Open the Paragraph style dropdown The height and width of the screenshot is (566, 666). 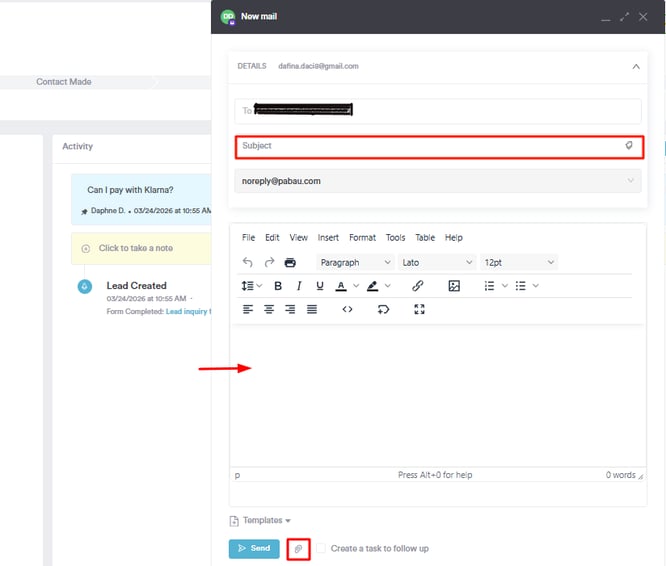point(355,263)
